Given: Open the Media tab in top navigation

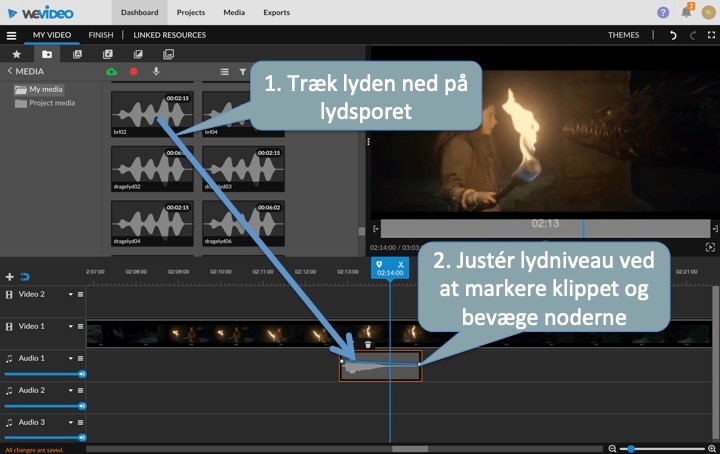Looking at the screenshot, I should point(234,12).
